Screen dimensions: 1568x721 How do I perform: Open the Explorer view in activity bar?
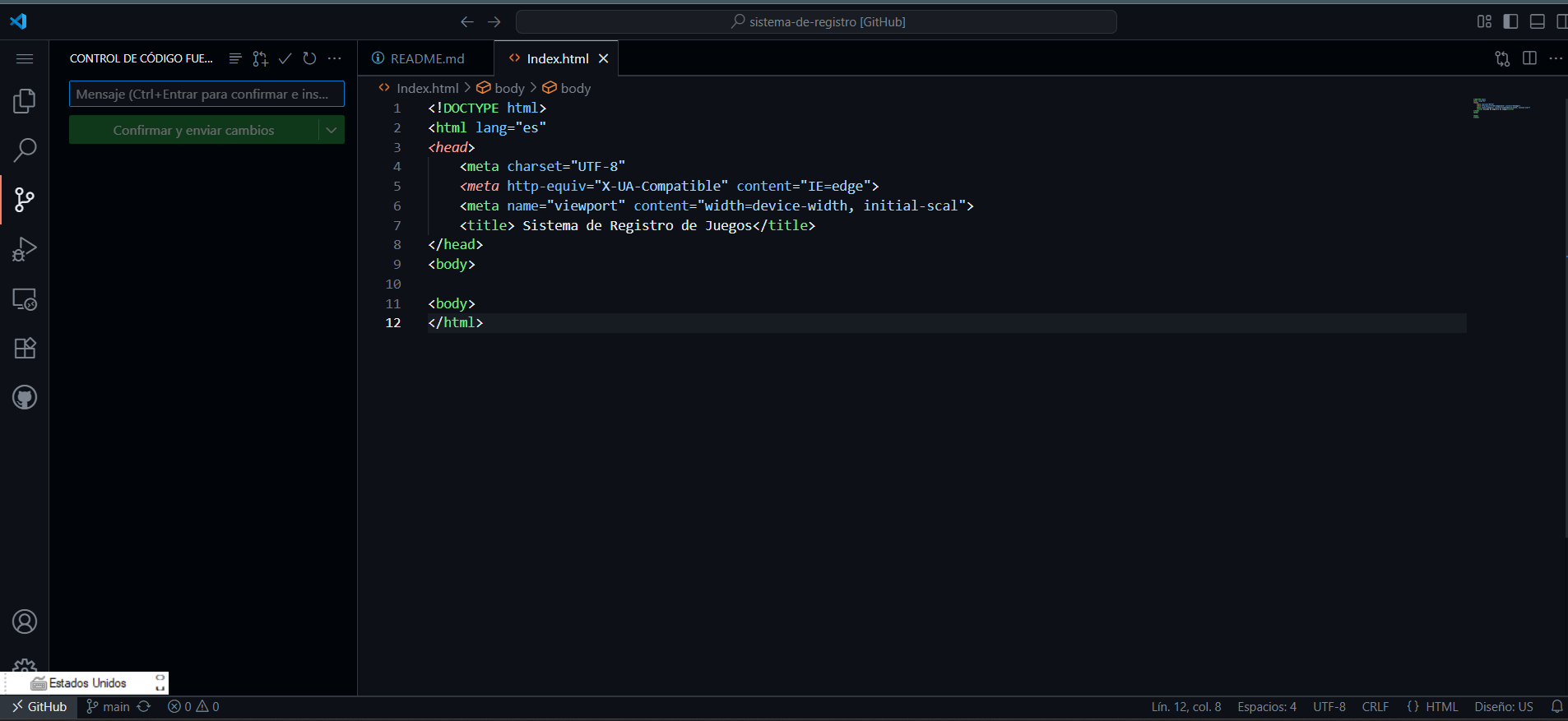[25, 101]
